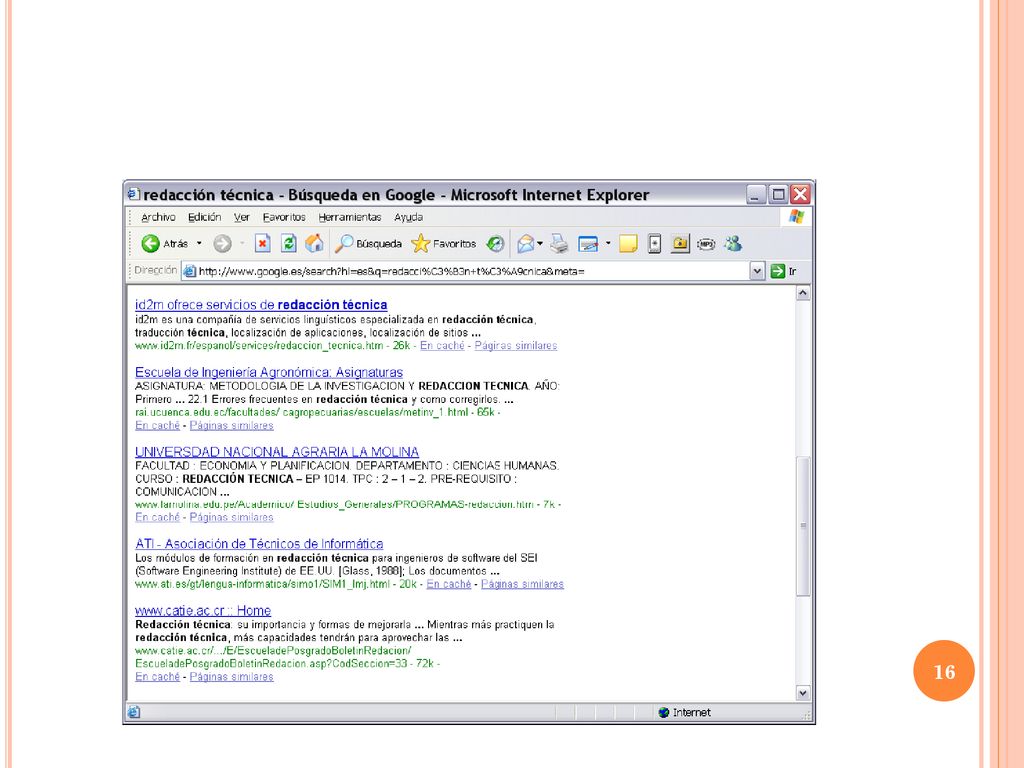Refresh the page with green arrows icon
The image size is (1024, 768).
289,244
